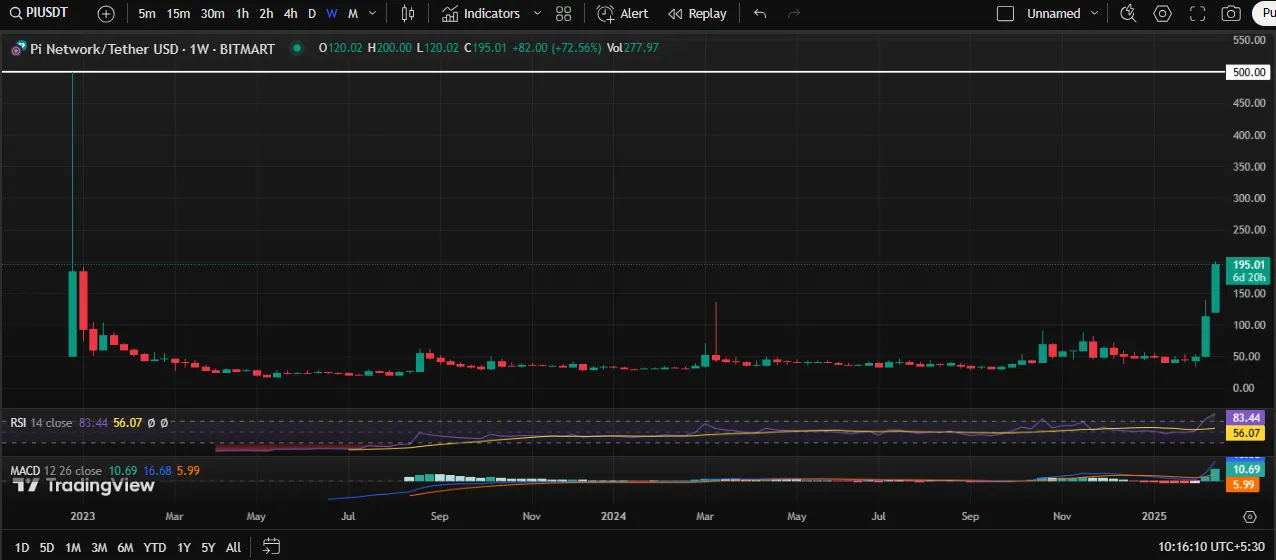The image size is (1276, 560).
Task: Take a chart snapshot with camera icon
Action: (x=1232, y=14)
